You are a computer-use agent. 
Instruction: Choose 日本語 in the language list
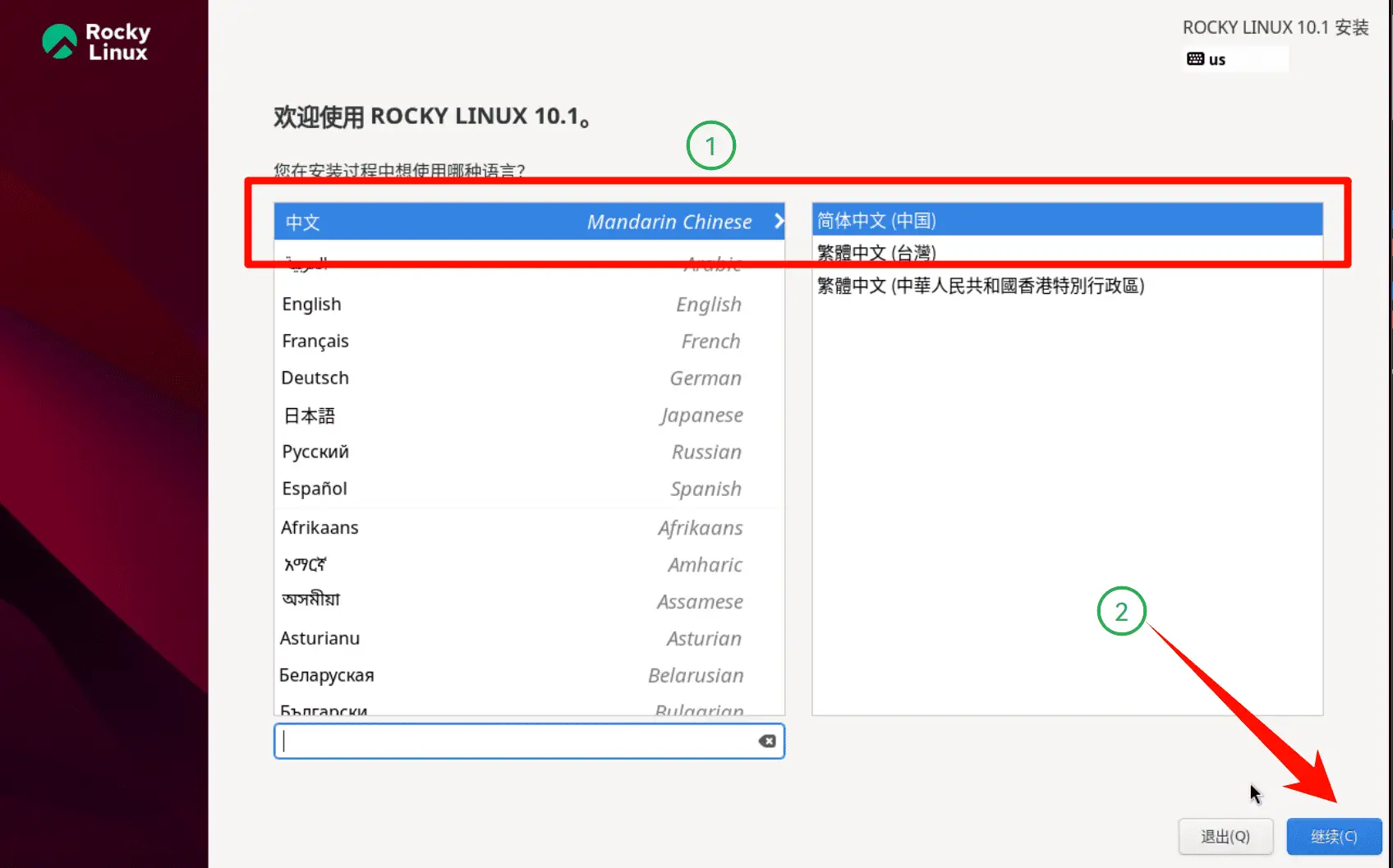tap(529, 415)
